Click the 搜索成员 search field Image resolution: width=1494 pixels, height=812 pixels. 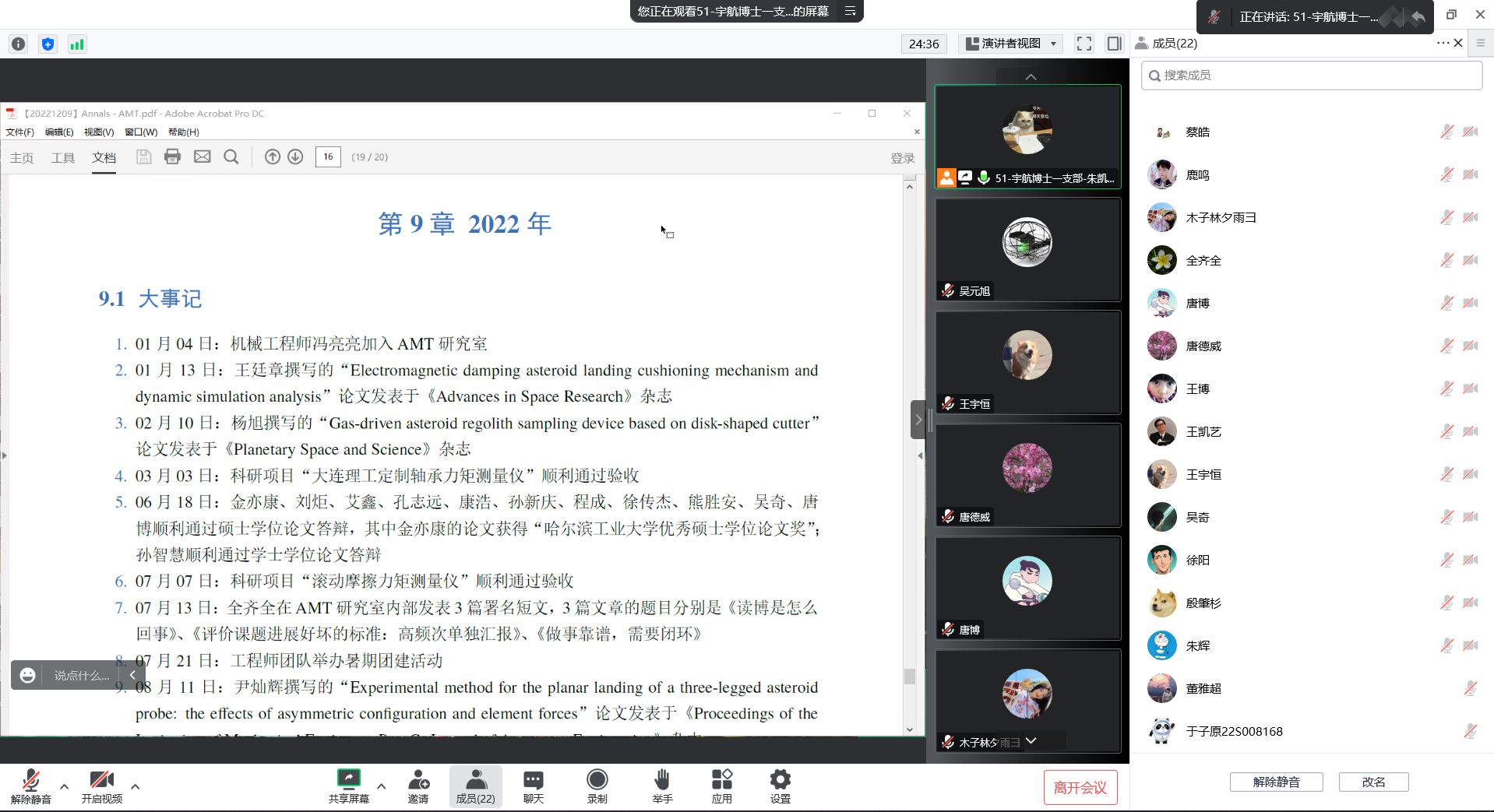pos(1312,76)
